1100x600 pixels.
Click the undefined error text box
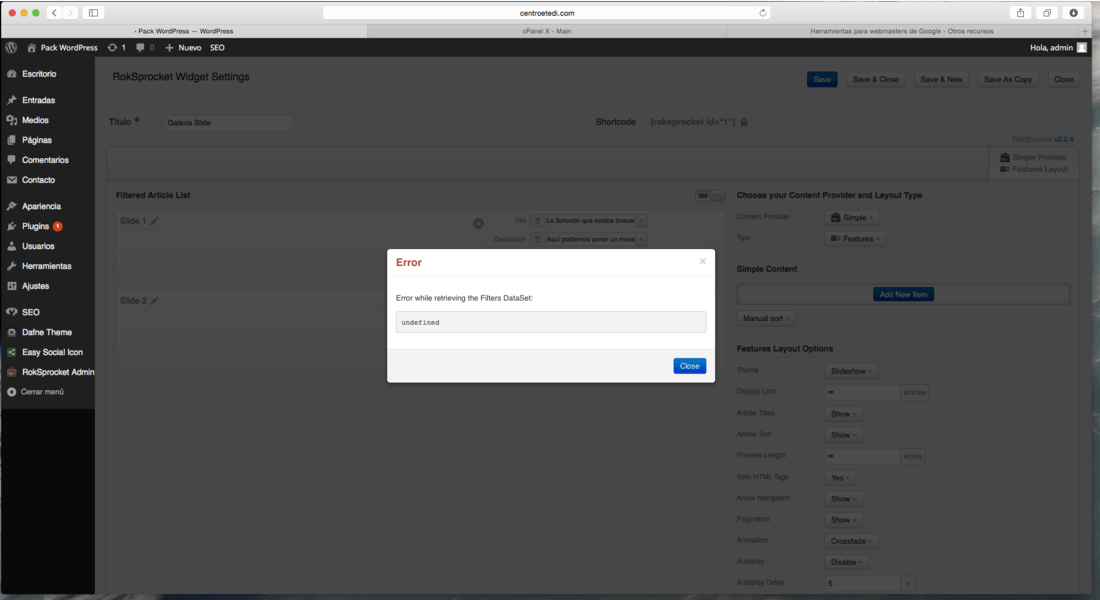[551, 322]
